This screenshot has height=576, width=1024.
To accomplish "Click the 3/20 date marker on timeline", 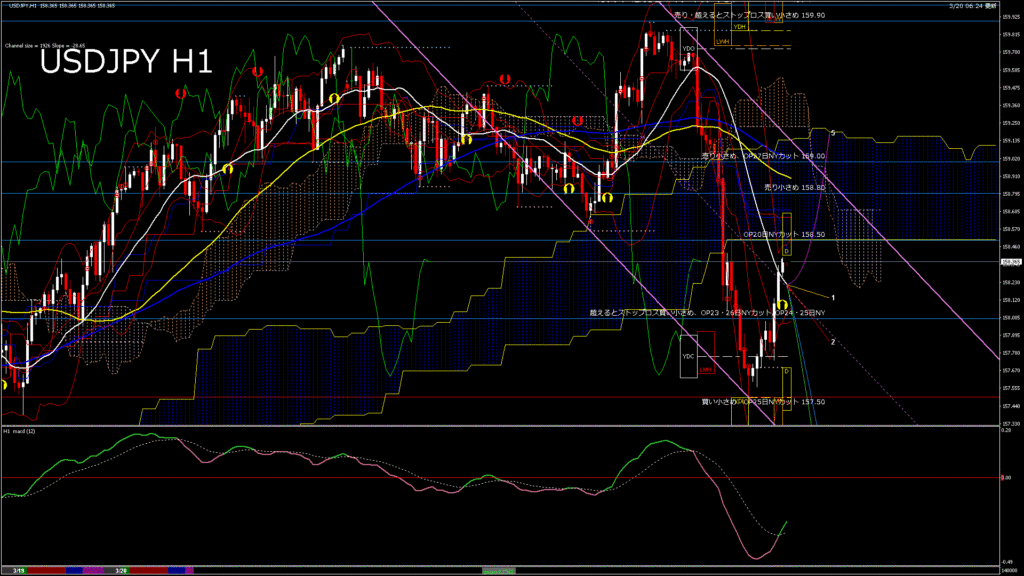I will 120,571.
